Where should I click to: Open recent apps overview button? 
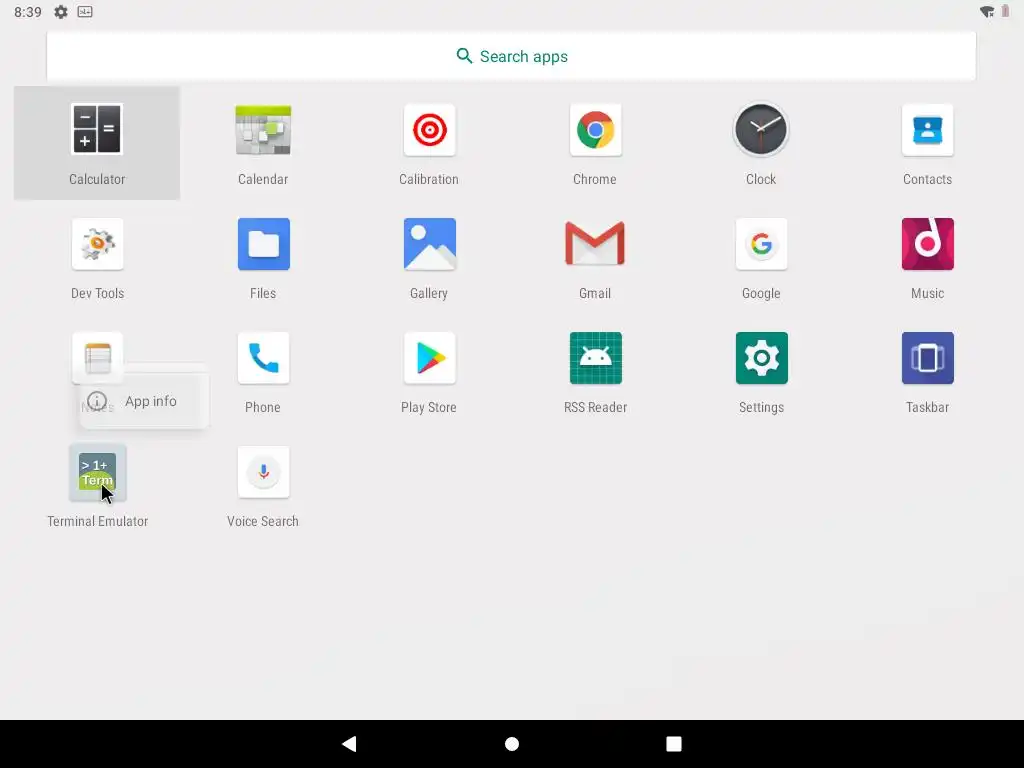point(673,744)
